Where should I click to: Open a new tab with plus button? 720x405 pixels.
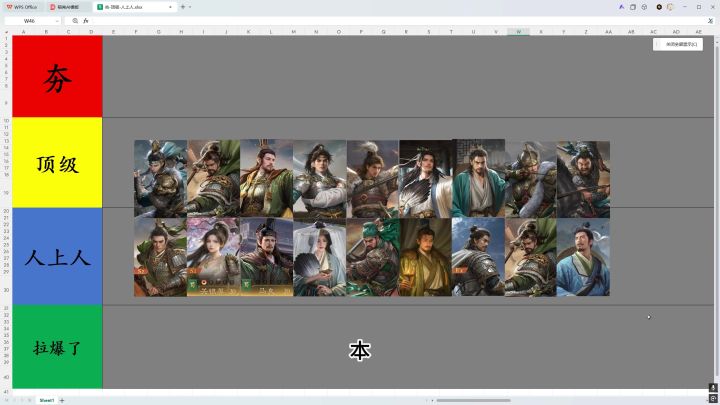[x=183, y=7]
